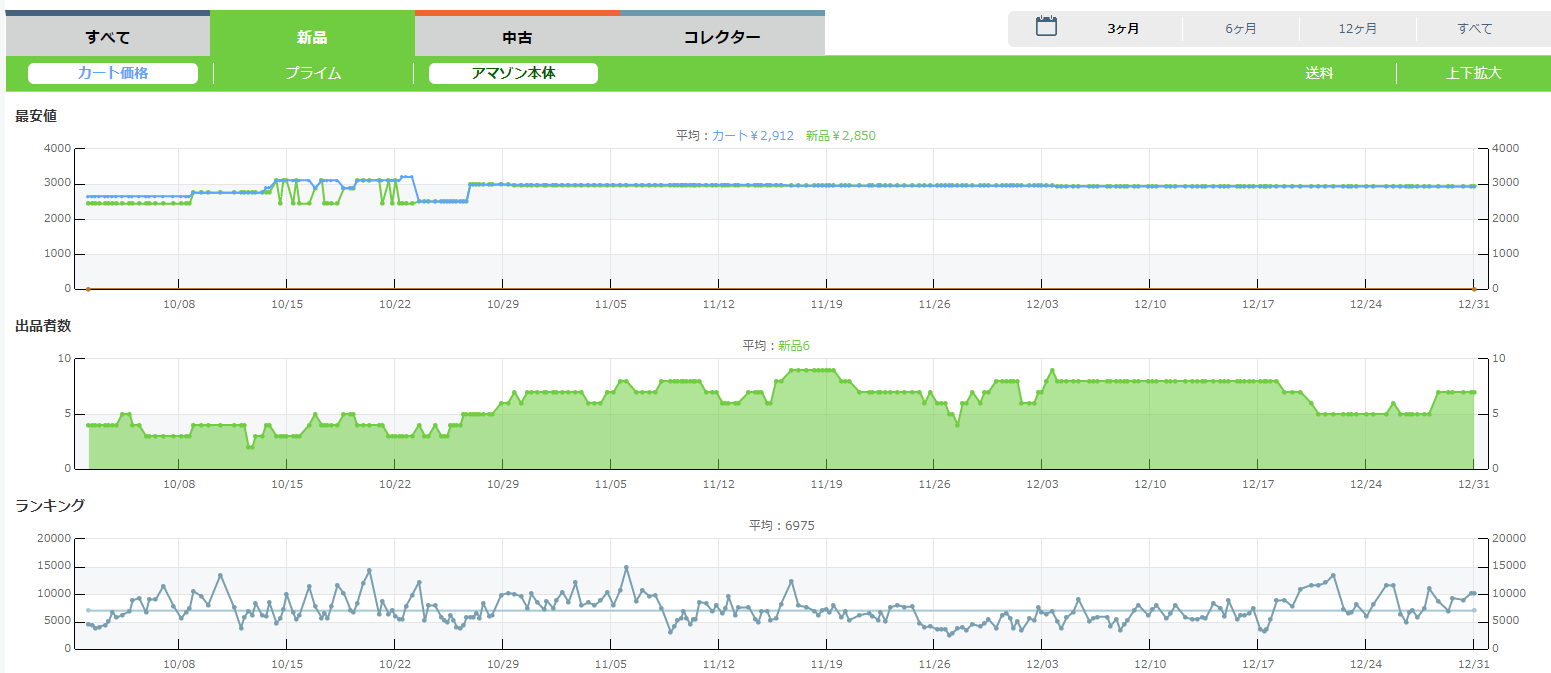Click the green seller area near 12/10
Image resolution: width=1551 pixels, height=673 pixels.
pyautogui.click(x=1150, y=430)
